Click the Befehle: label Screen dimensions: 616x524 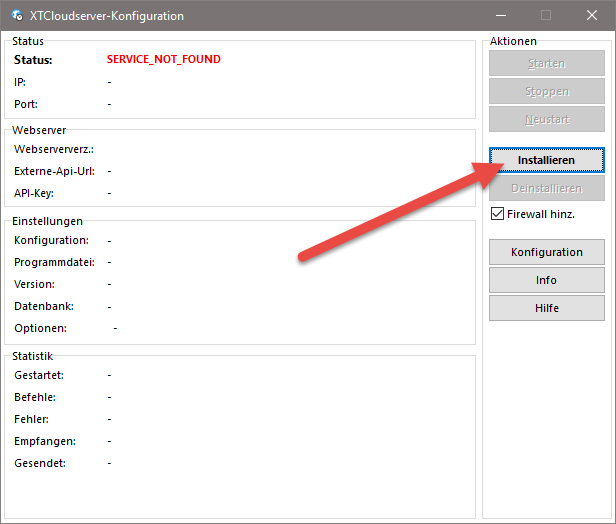[x=35, y=397]
